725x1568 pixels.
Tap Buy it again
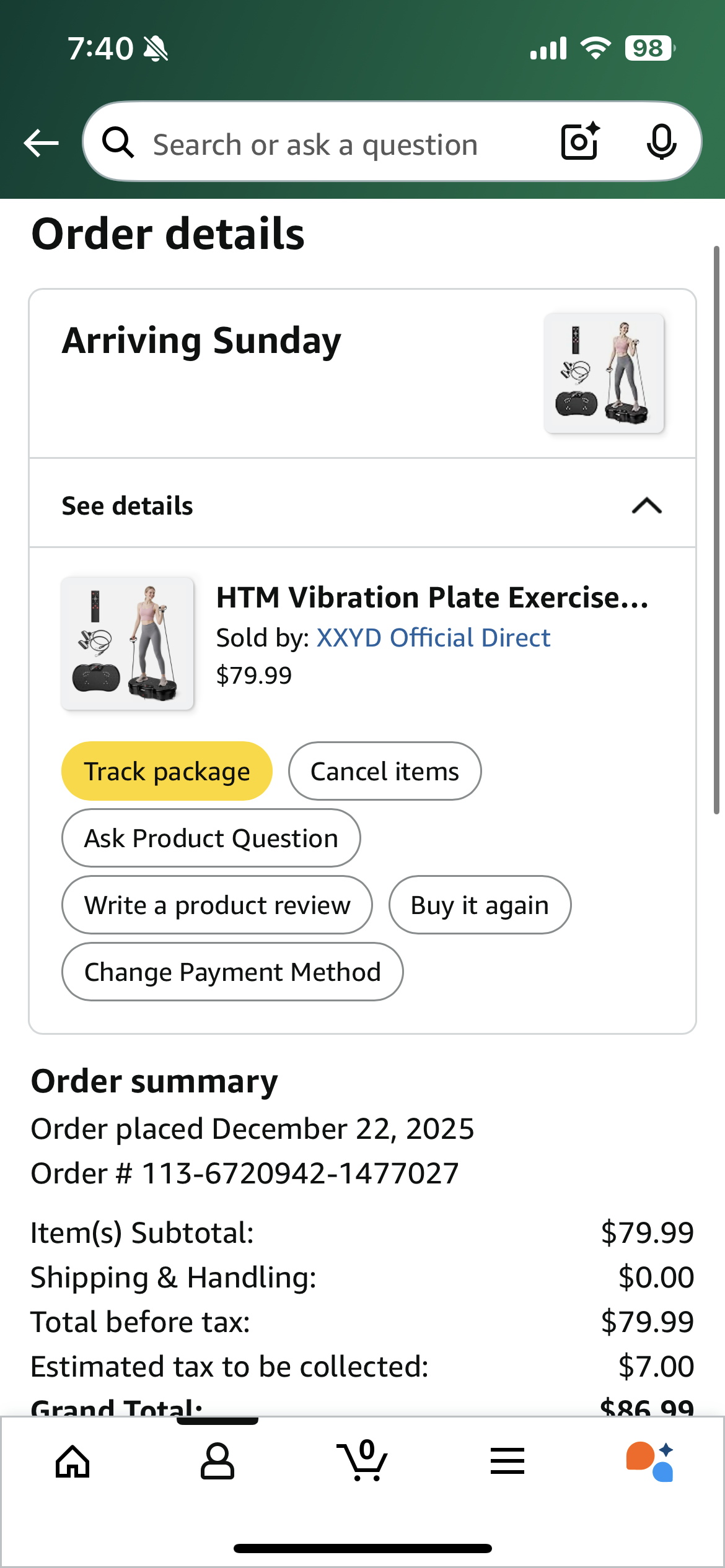tap(480, 905)
